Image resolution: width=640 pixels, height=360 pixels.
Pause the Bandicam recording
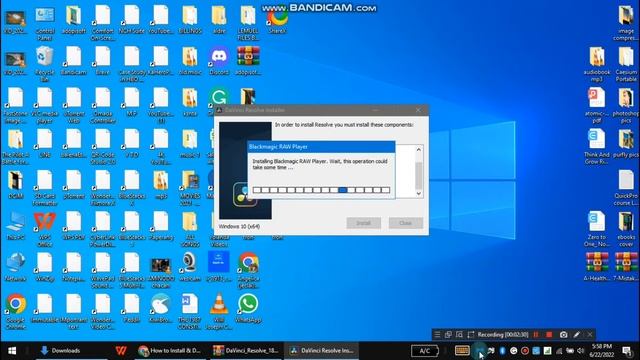(536, 335)
